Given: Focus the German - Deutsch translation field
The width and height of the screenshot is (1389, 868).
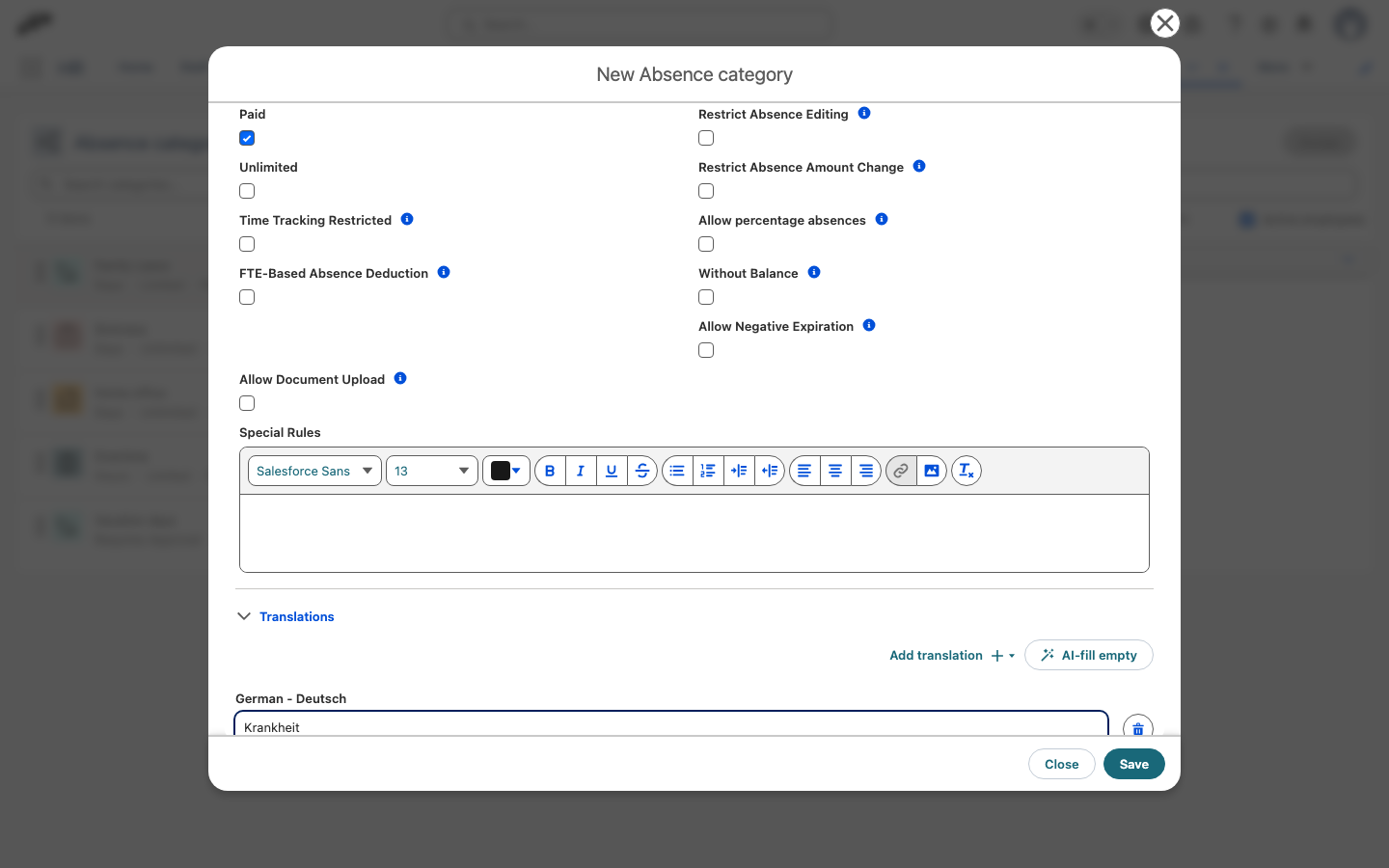Looking at the screenshot, I should [x=671, y=725].
